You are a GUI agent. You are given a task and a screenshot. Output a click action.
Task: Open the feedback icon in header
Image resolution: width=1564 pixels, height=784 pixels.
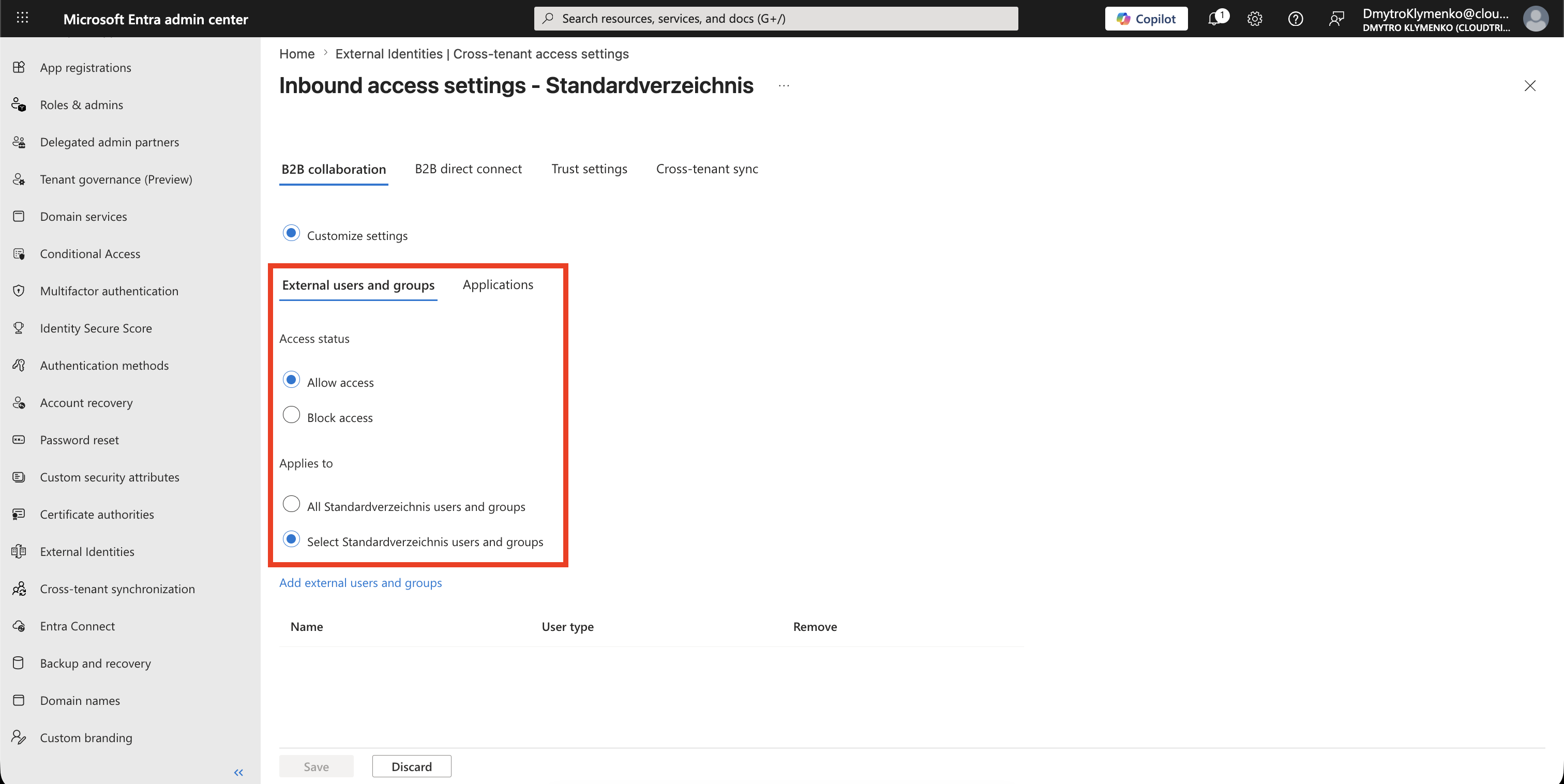pos(1336,19)
